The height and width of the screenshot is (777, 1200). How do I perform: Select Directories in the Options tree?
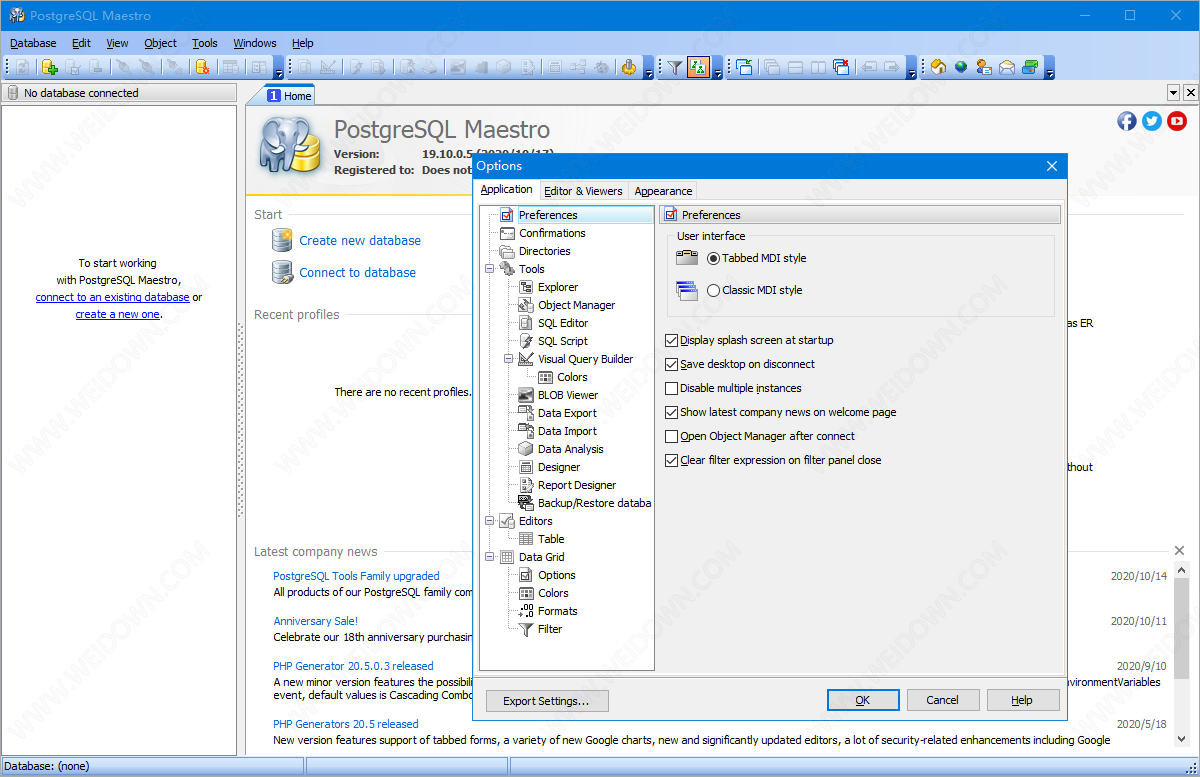tap(544, 251)
